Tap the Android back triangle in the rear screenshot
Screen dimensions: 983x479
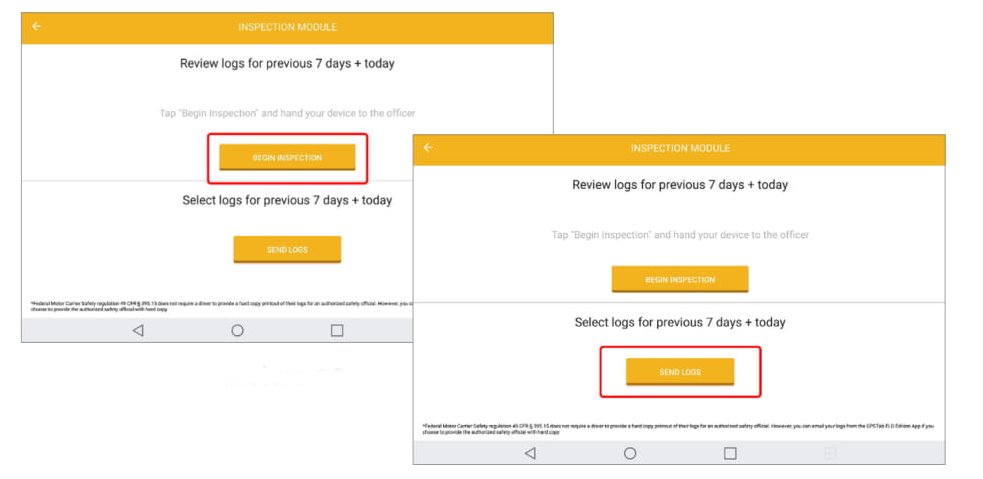click(138, 330)
